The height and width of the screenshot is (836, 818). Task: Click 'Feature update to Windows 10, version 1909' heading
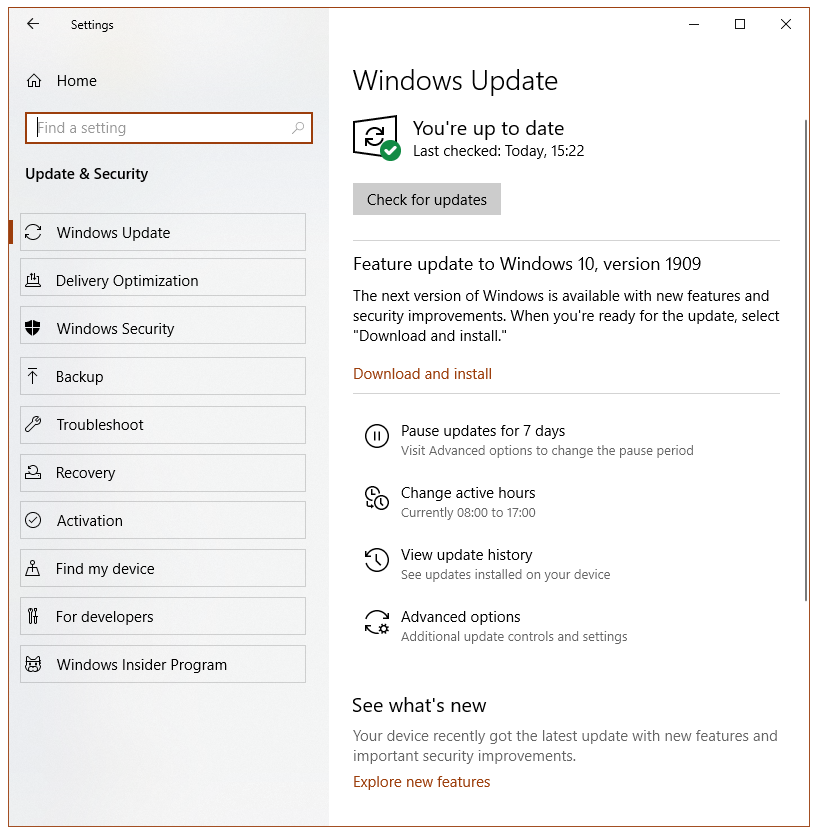point(527,264)
